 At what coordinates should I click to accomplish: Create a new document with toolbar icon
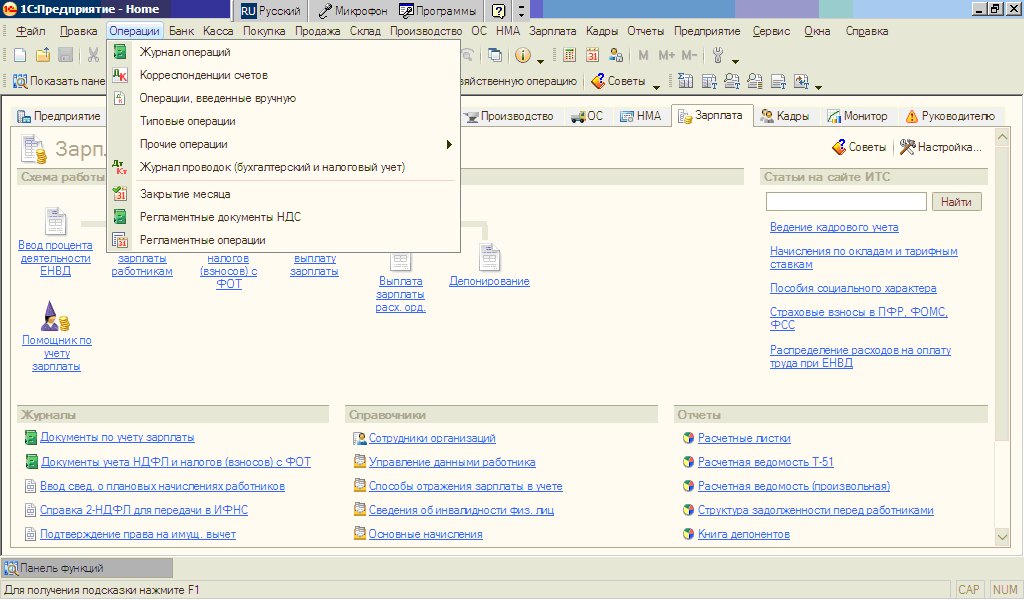click(x=20, y=55)
